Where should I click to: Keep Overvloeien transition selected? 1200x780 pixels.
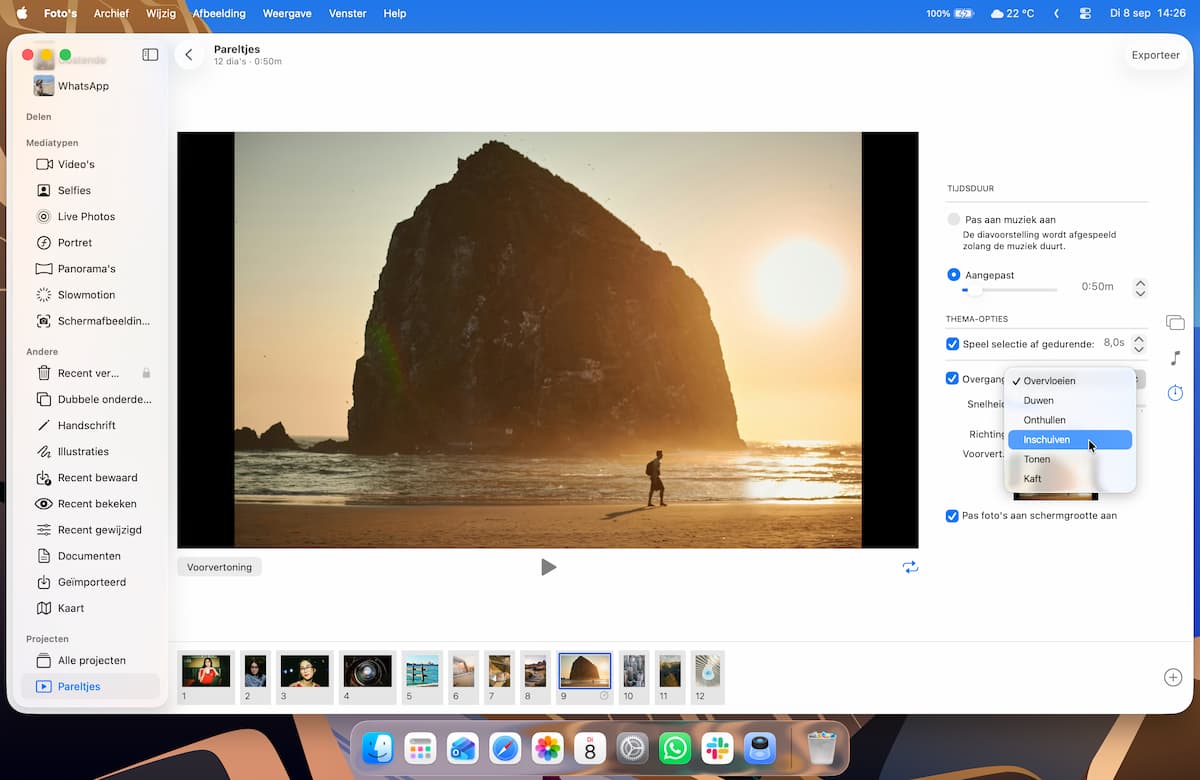[1070, 381]
